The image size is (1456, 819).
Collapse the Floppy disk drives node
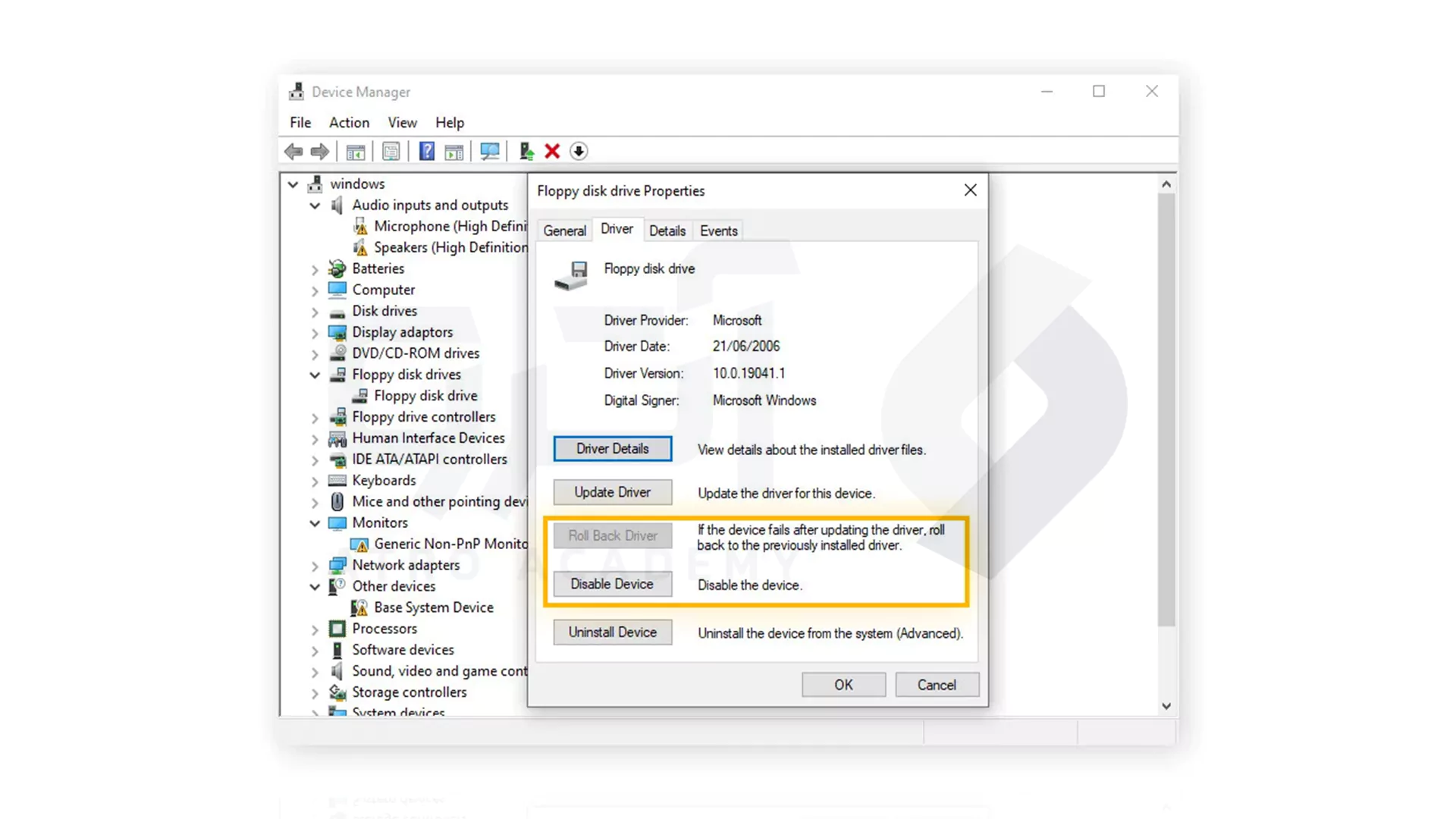[315, 375]
